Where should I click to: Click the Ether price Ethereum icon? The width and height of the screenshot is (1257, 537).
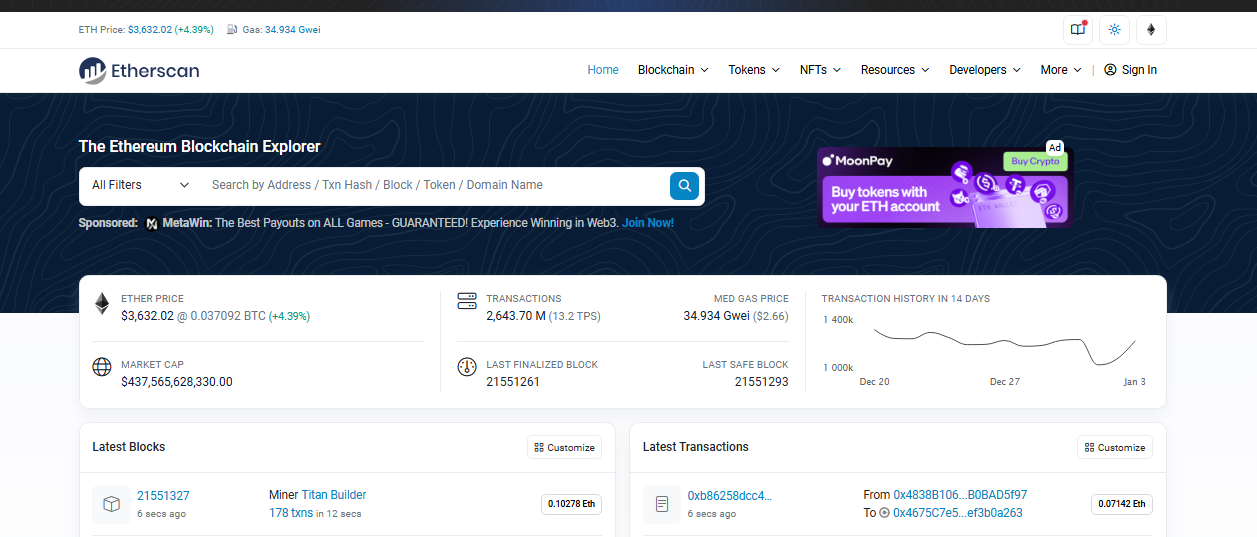pyautogui.click(x=102, y=304)
